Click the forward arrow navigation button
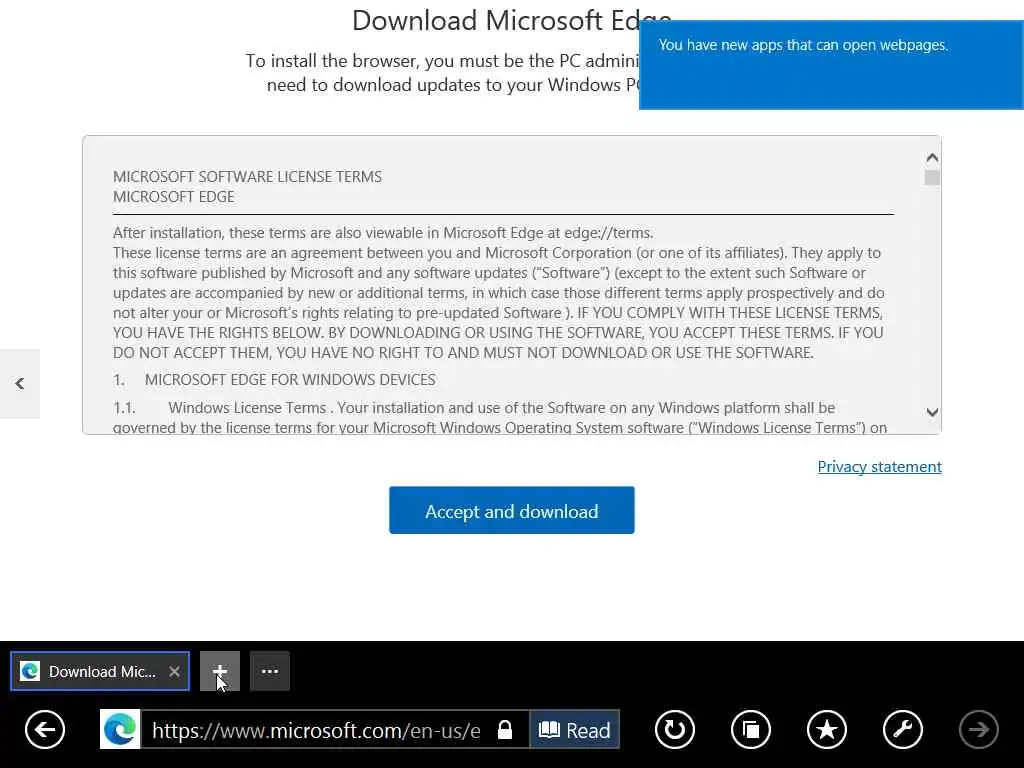Screen dimensions: 1024x768 [978, 729]
